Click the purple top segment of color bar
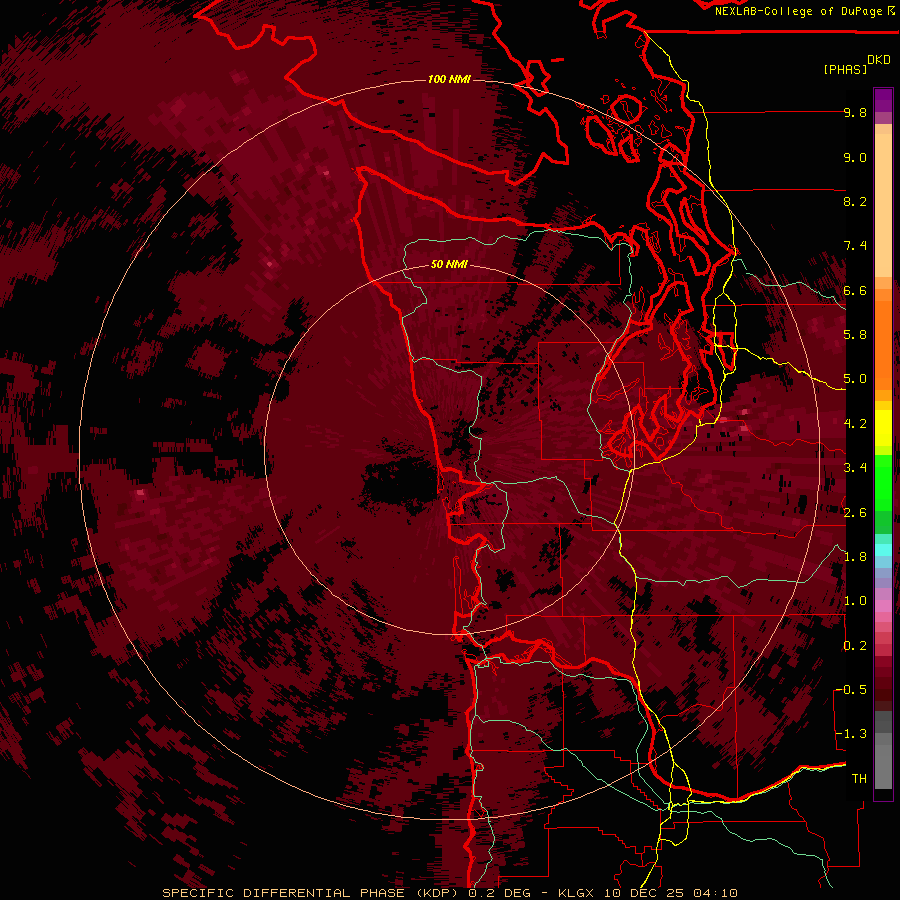 point(883,100)
